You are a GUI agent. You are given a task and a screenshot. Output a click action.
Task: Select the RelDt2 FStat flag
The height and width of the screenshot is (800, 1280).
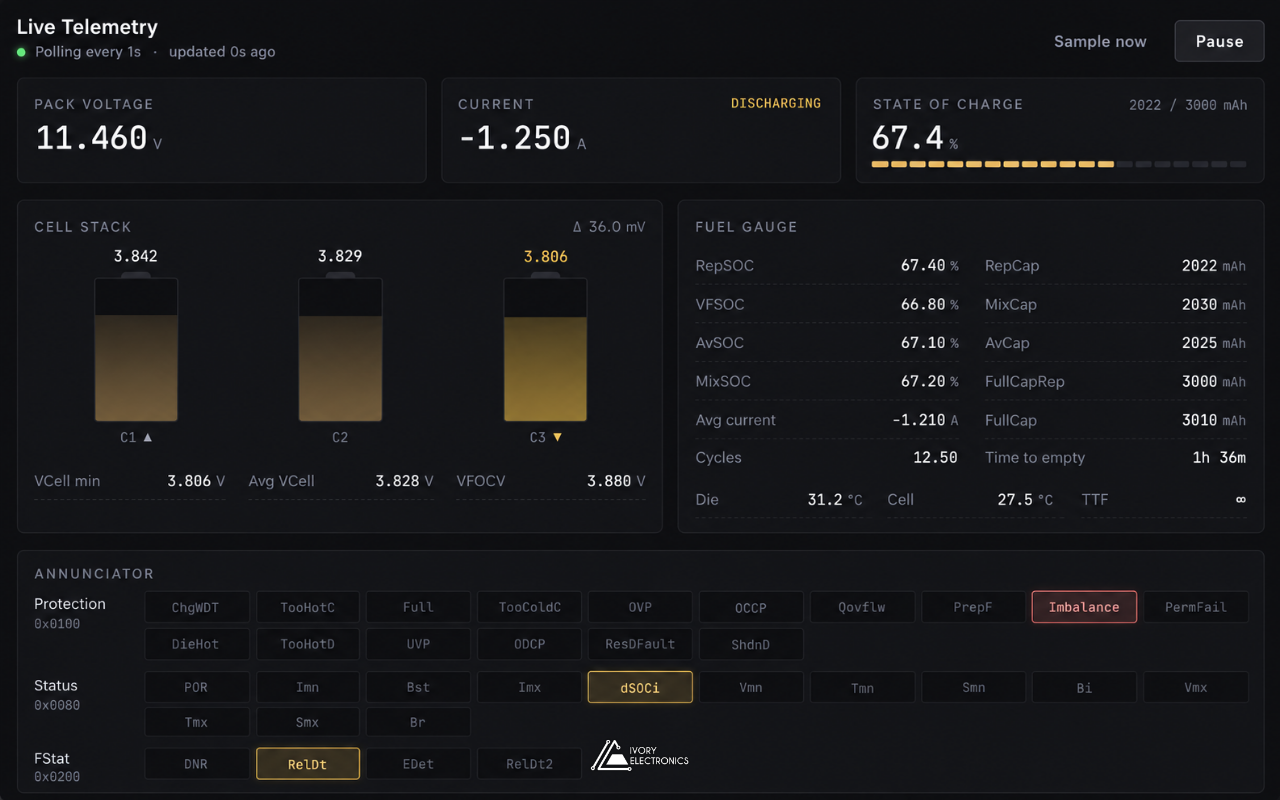tap(530, 764)
